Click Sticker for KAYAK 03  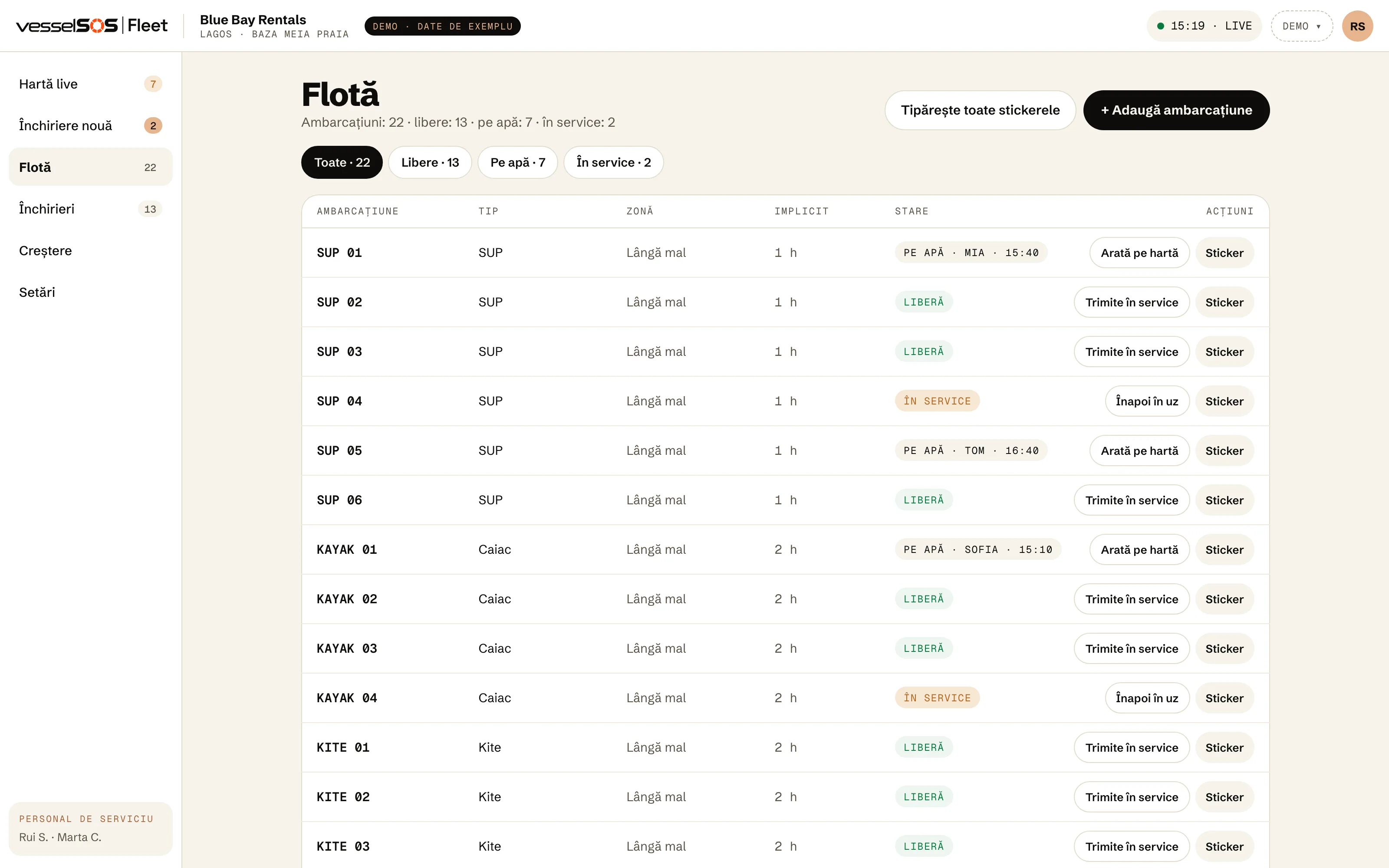coord(1224,649)
